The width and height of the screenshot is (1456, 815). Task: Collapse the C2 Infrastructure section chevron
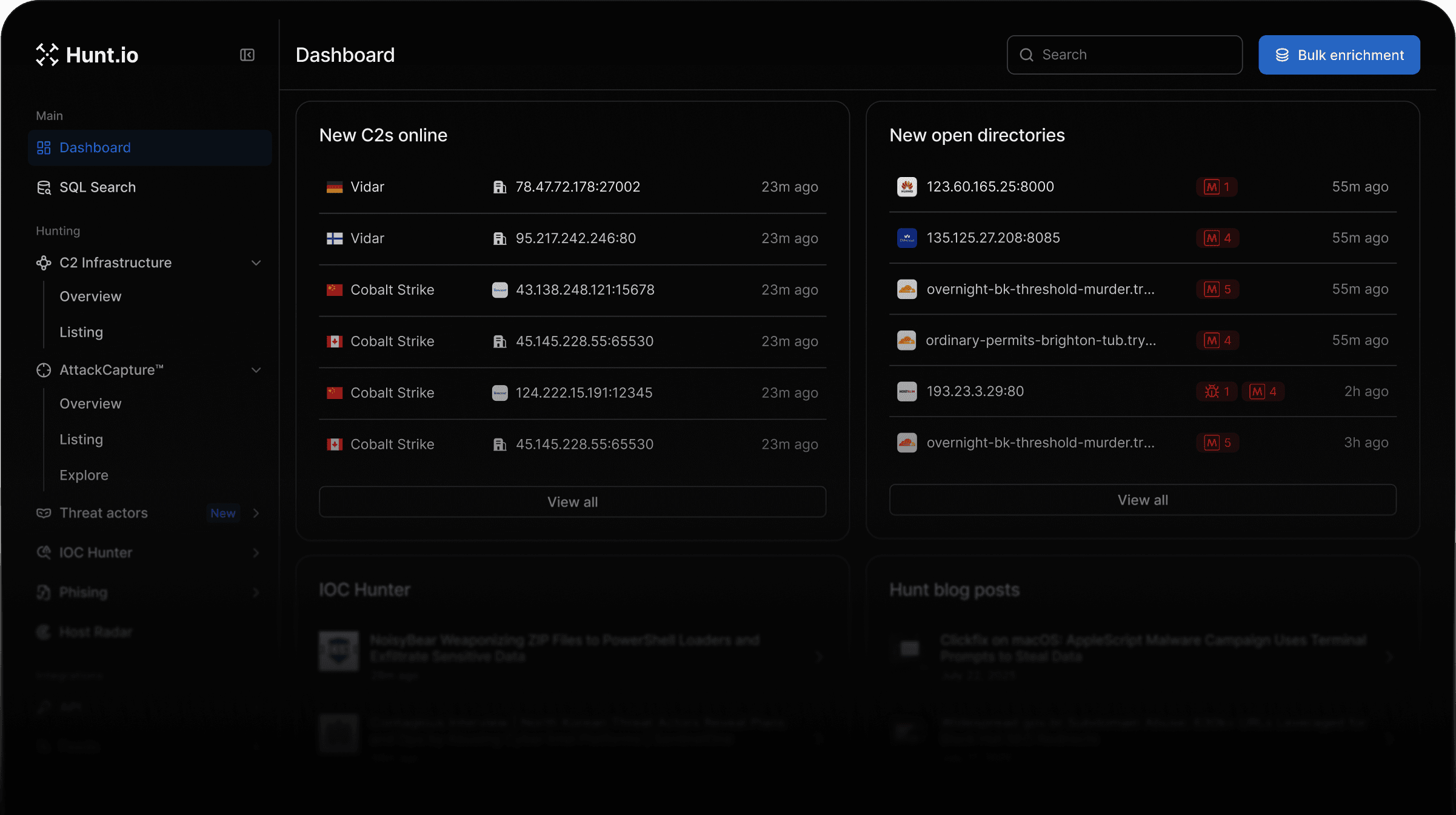256,263
